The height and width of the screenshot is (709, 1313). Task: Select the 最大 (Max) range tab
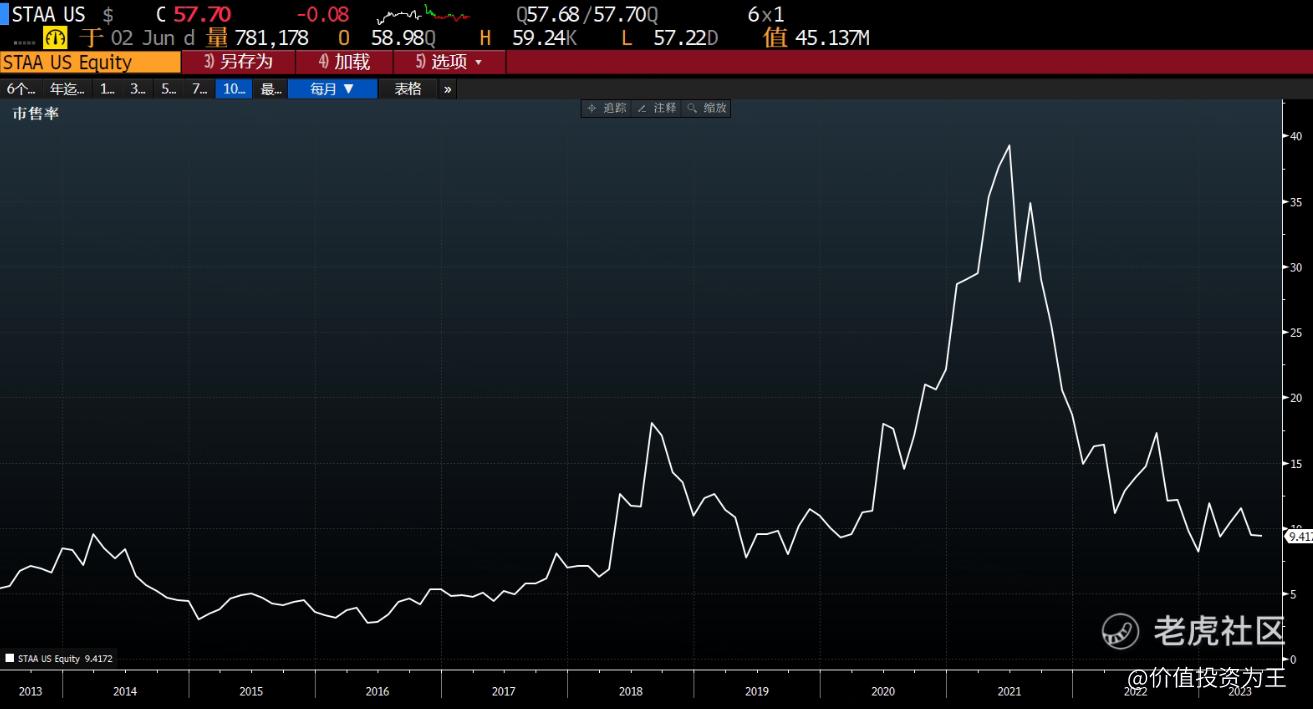click(271, 89)
